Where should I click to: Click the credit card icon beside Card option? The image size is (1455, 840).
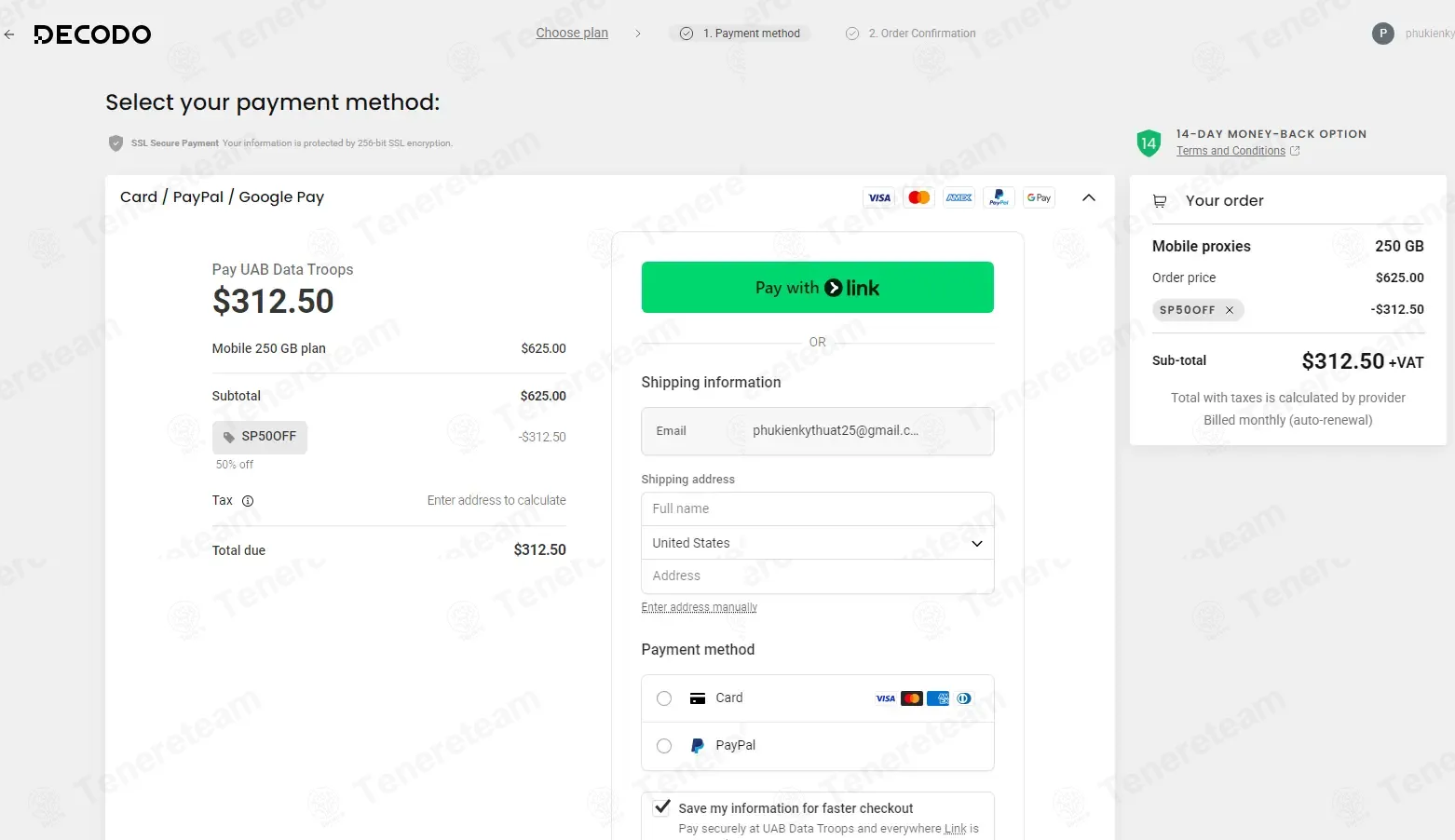[697, 698]
